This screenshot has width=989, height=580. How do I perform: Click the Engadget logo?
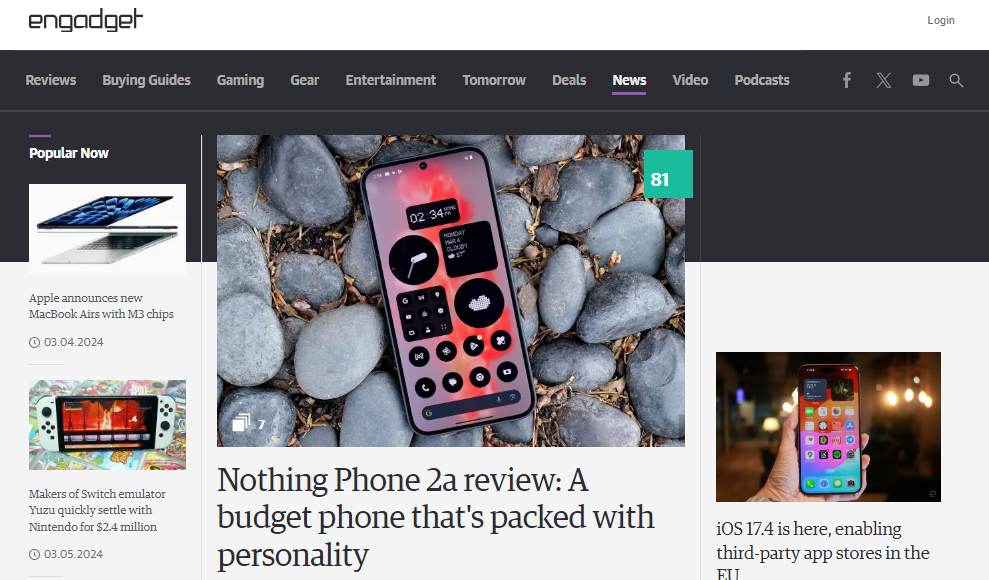86,20
